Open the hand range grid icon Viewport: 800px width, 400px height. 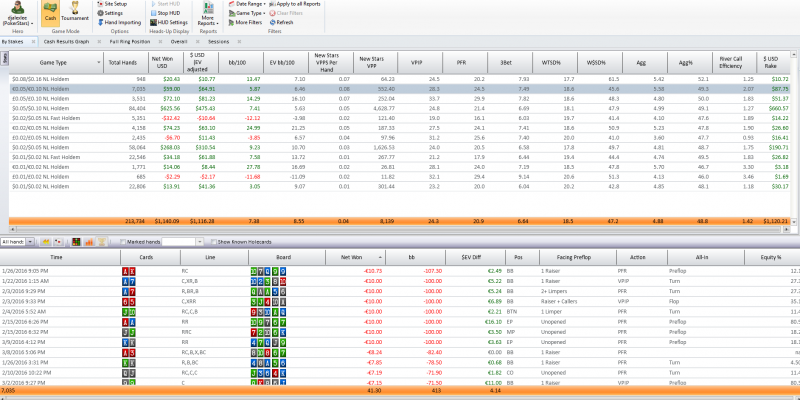tap(77, 241)
